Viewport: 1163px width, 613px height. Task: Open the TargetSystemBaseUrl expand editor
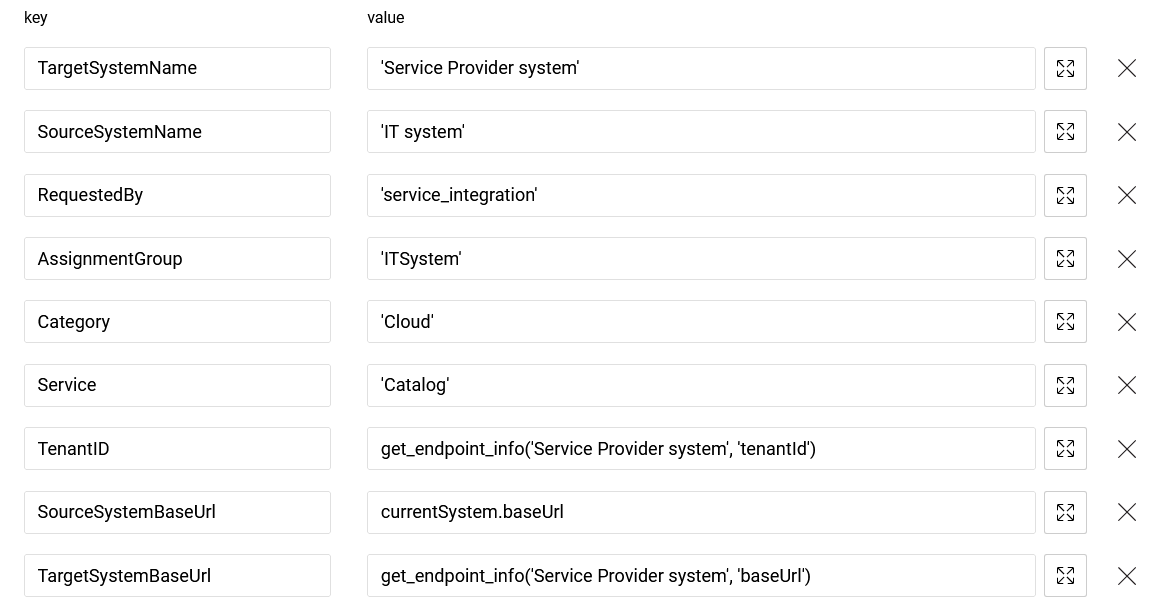[x=1065, y=575]
